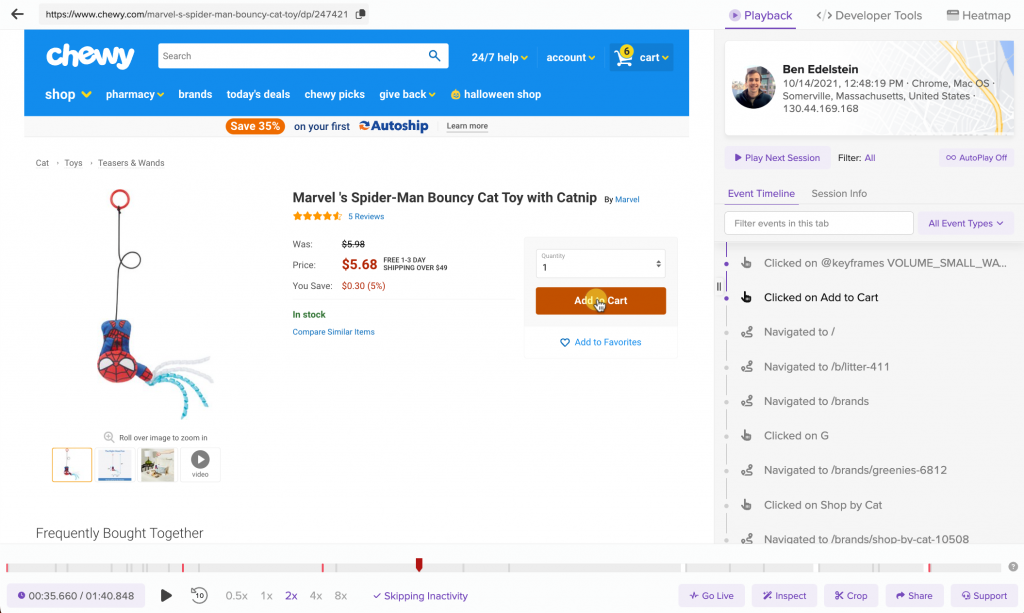
Task: Expand the shop menu in the Chewy navigation
Action: [x=68, y=94]
